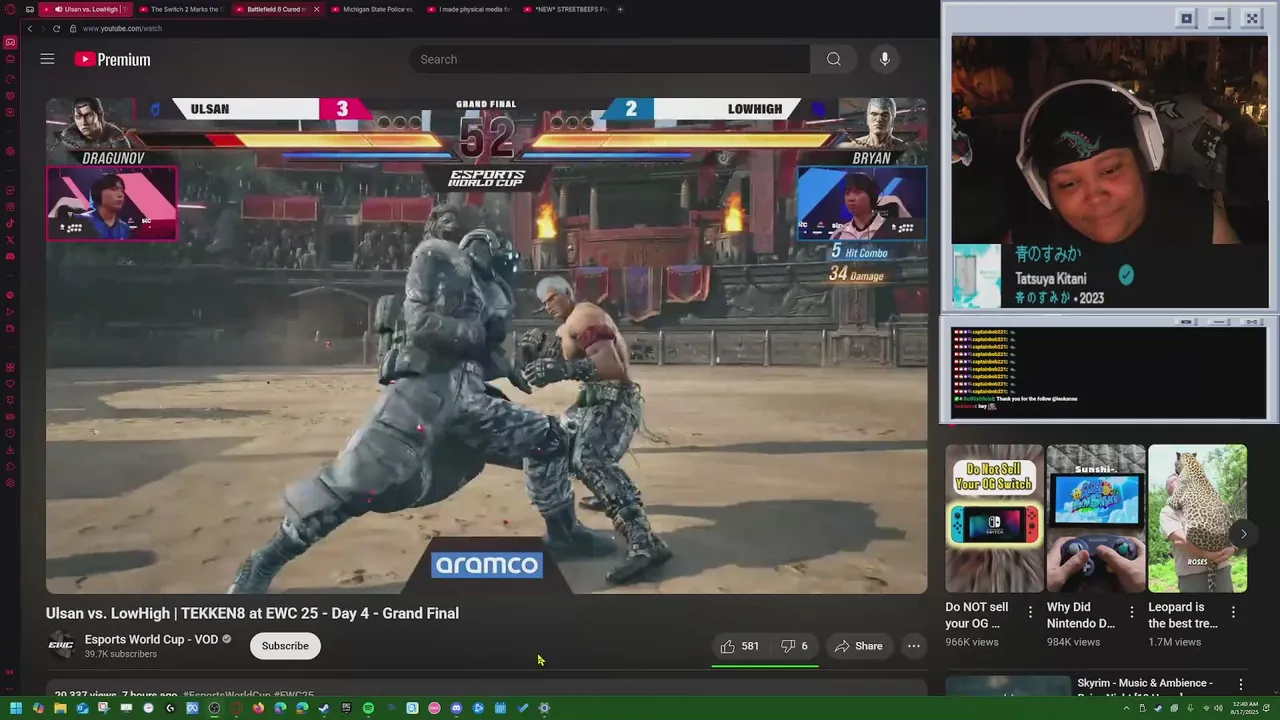The width and height of the screenshot is (1280, 720).
Task: Open Windows Start menu
Action: (16, 708)
